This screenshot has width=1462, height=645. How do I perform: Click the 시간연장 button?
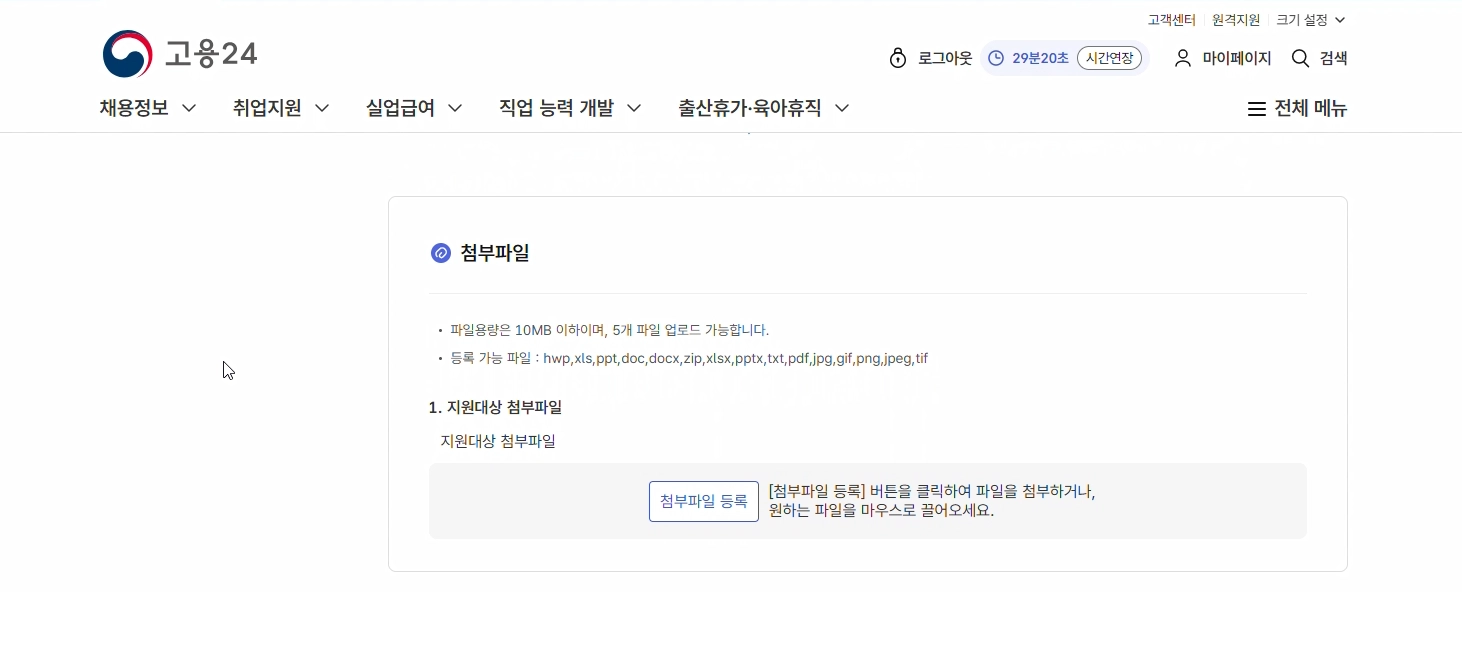(x=1109, y=58)
